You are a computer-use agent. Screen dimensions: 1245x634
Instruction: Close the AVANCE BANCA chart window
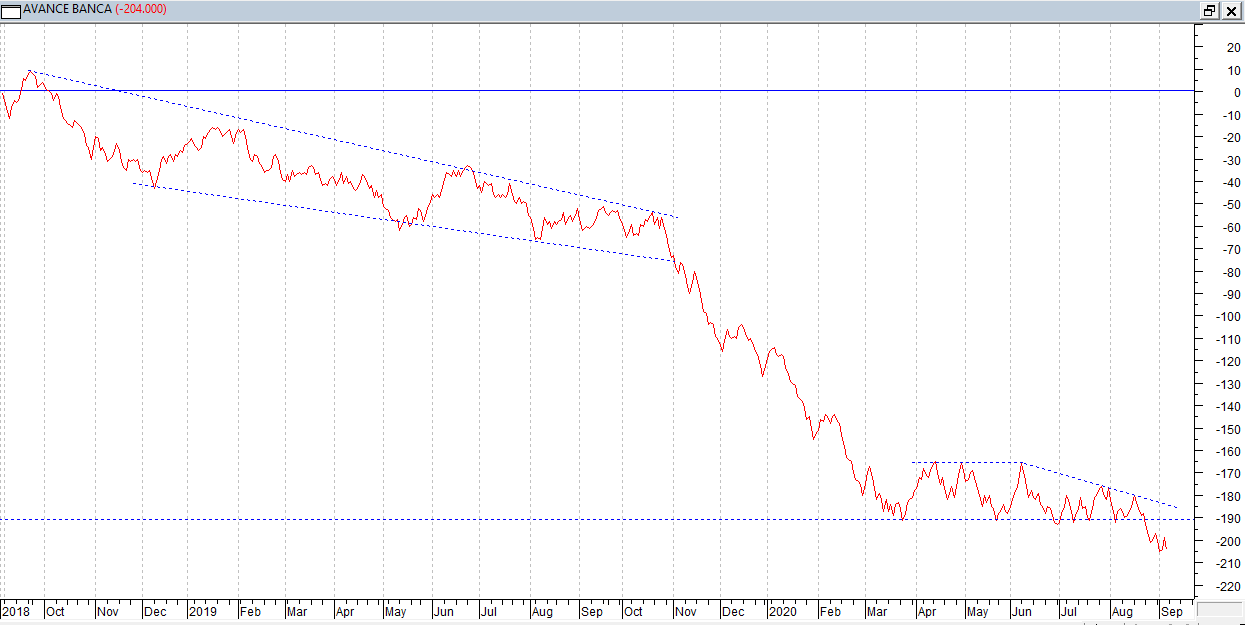1231,10
